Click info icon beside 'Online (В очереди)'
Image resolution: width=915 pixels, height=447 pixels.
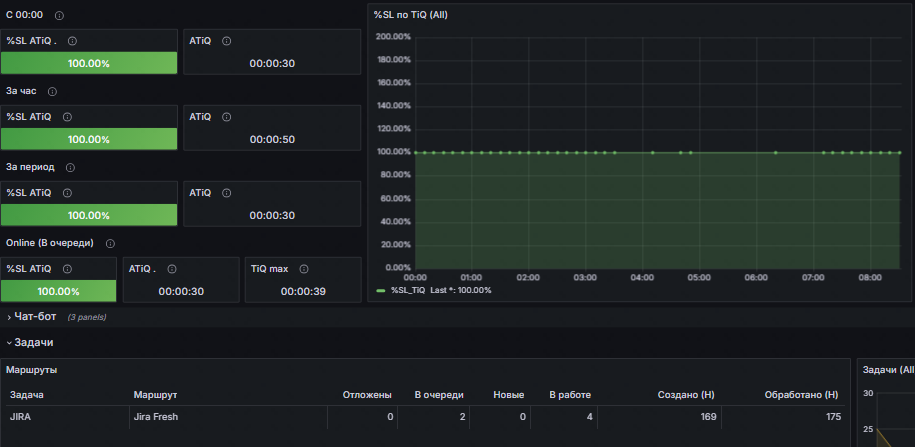coord(110,243)
